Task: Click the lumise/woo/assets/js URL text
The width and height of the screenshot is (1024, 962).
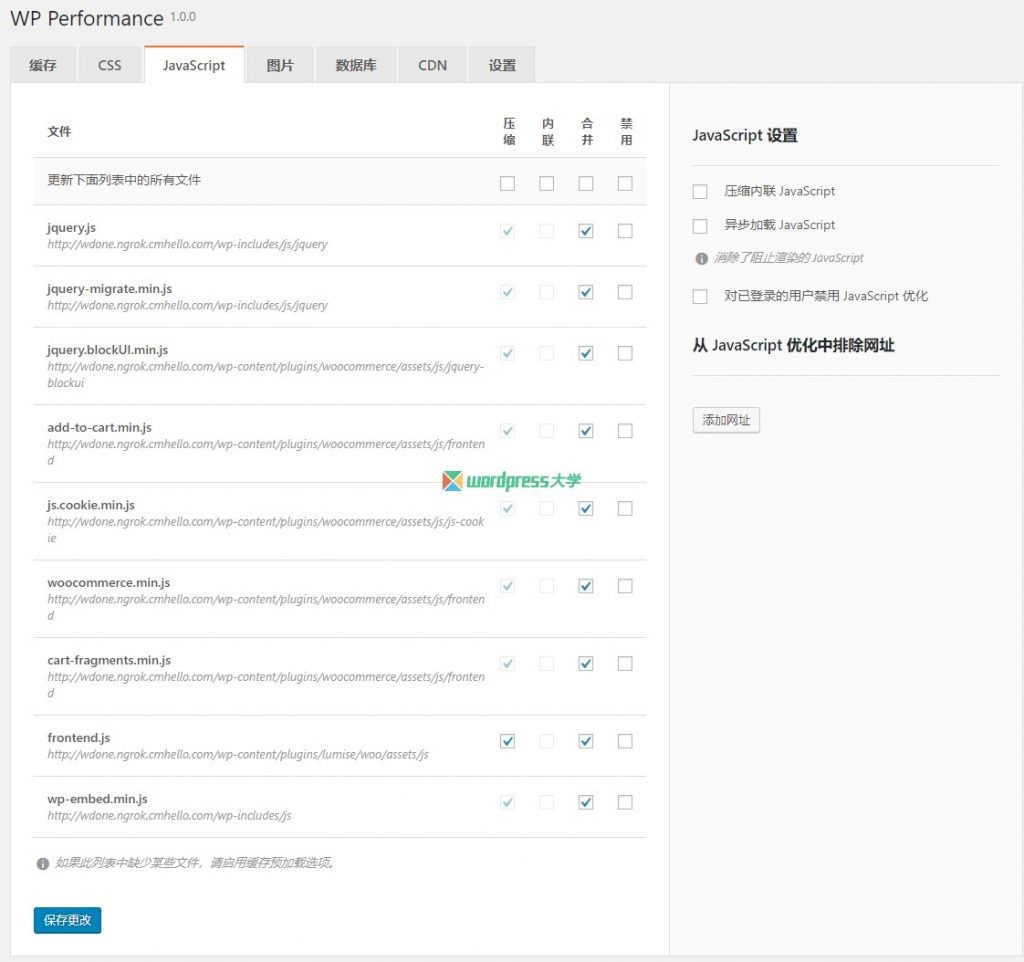Action: 238,754
